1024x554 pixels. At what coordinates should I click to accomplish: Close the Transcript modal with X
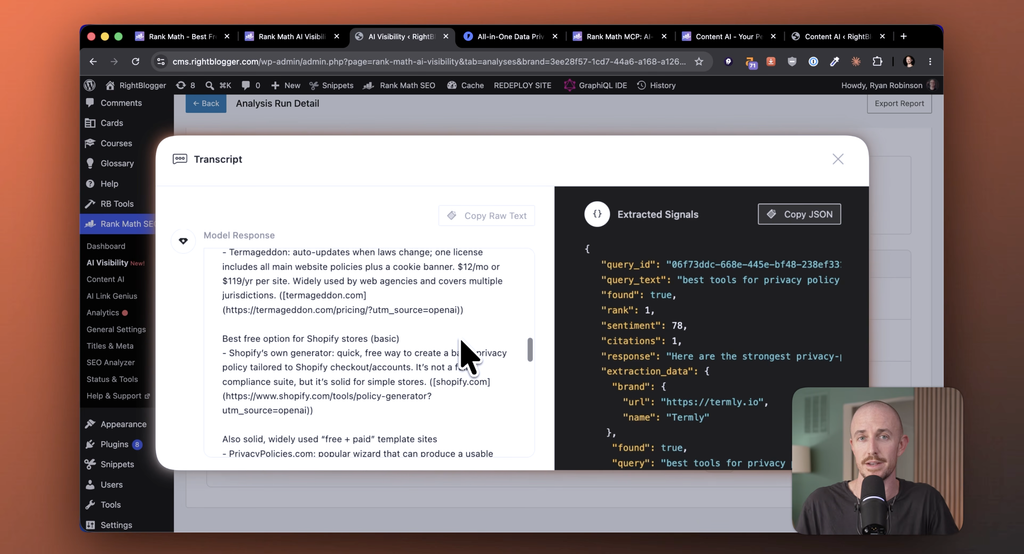click(838, 159)
